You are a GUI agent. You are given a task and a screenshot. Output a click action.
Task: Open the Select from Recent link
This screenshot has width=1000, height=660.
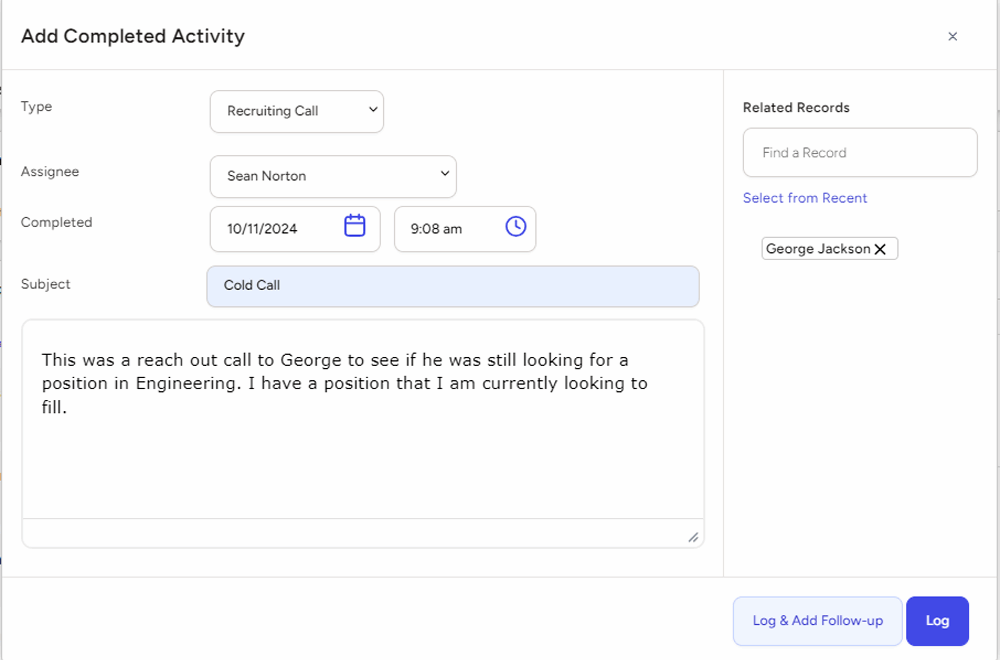[805, 198]
